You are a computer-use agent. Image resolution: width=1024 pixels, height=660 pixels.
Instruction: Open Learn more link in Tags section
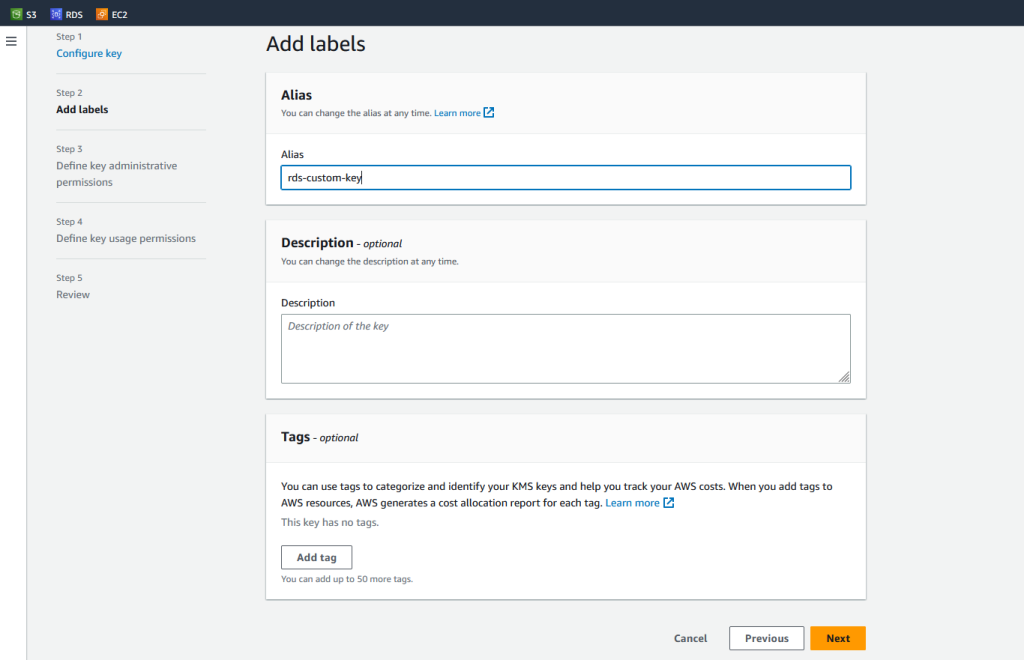(x=632, y=503)
